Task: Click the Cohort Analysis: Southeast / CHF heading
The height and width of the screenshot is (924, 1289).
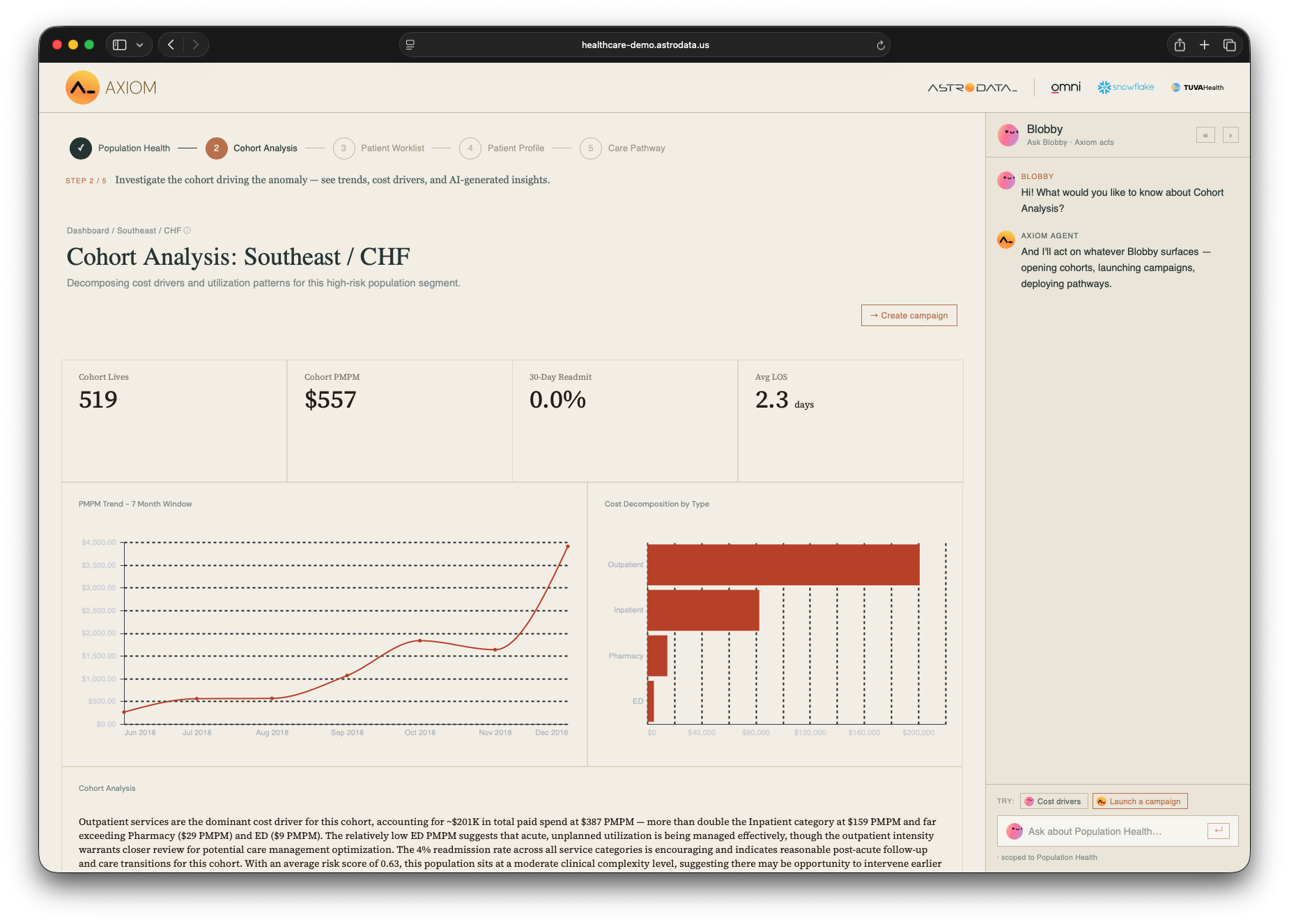Action: coord(238,257)
